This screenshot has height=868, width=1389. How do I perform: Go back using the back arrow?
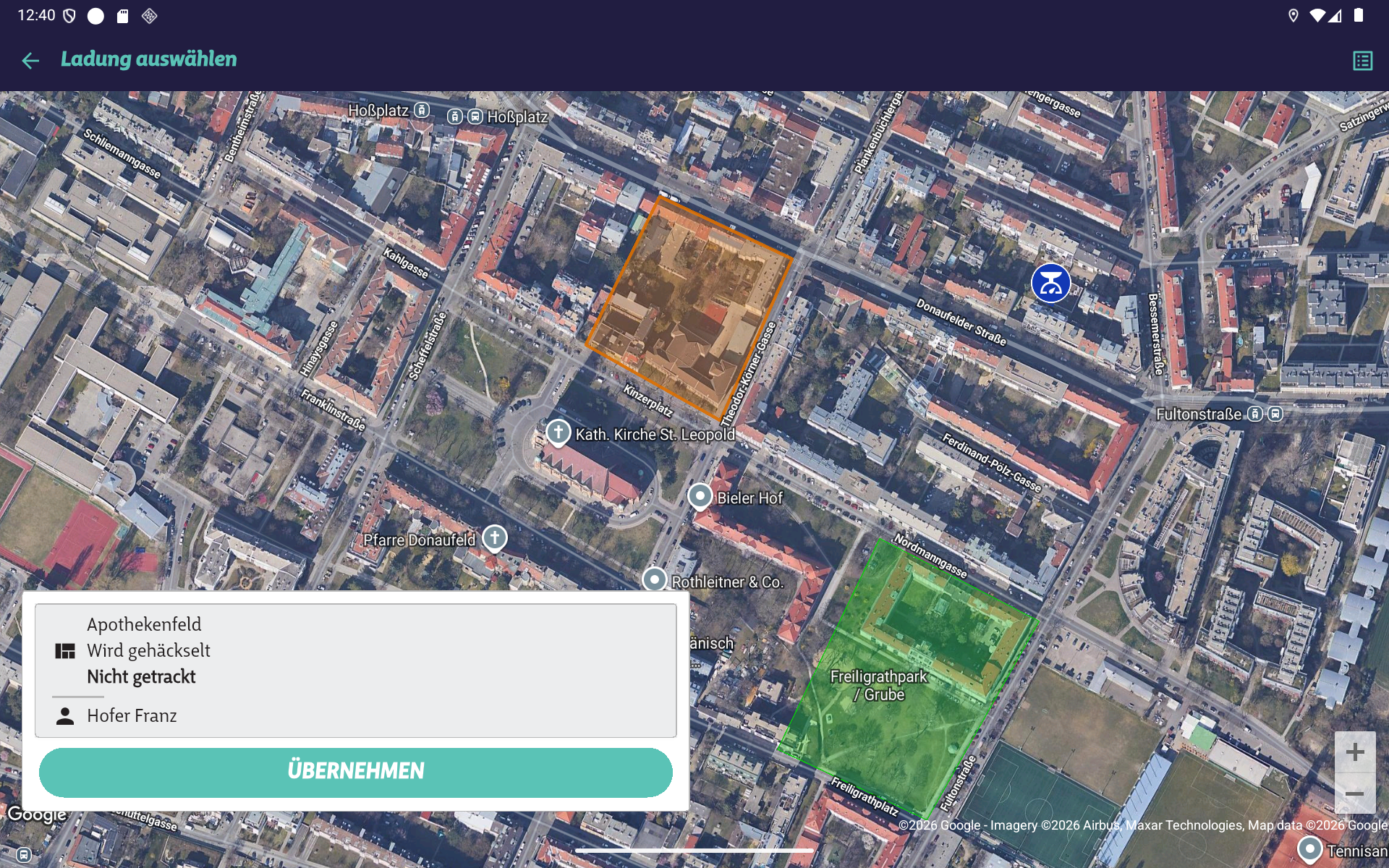click(30, 60)
